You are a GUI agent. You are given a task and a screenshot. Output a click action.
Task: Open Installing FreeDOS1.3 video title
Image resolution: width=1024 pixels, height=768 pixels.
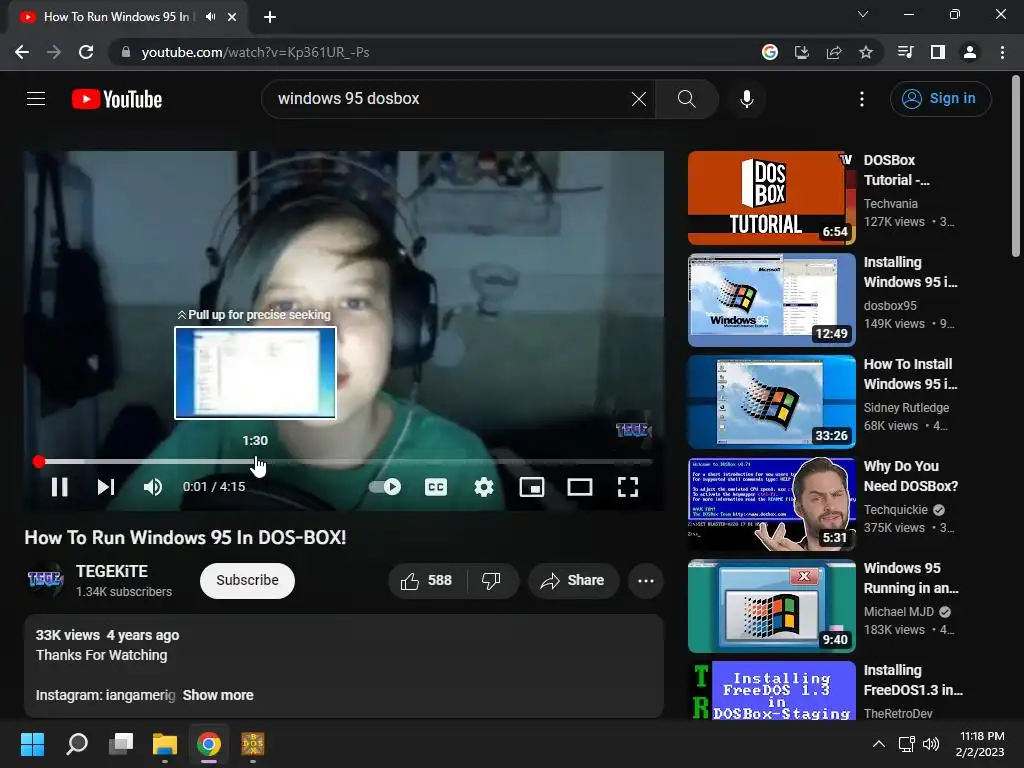[x=913, y=680]
